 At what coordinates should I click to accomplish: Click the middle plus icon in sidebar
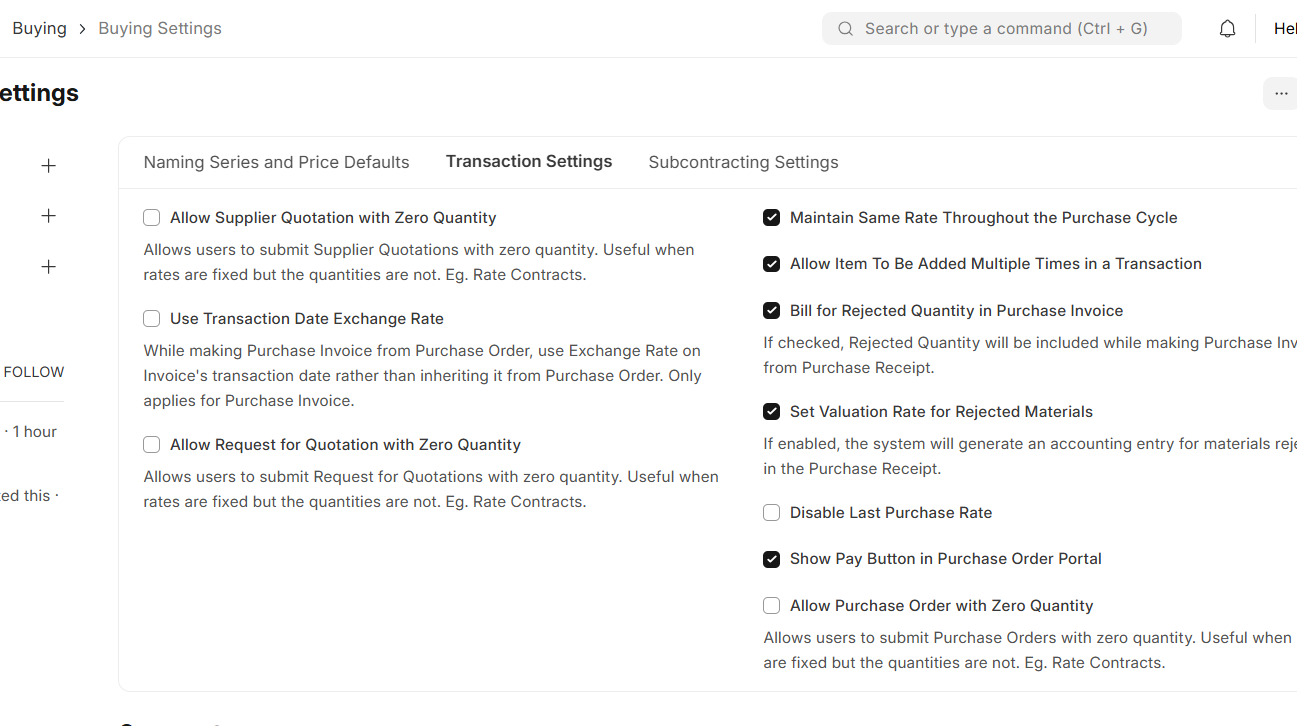(48, 216)
